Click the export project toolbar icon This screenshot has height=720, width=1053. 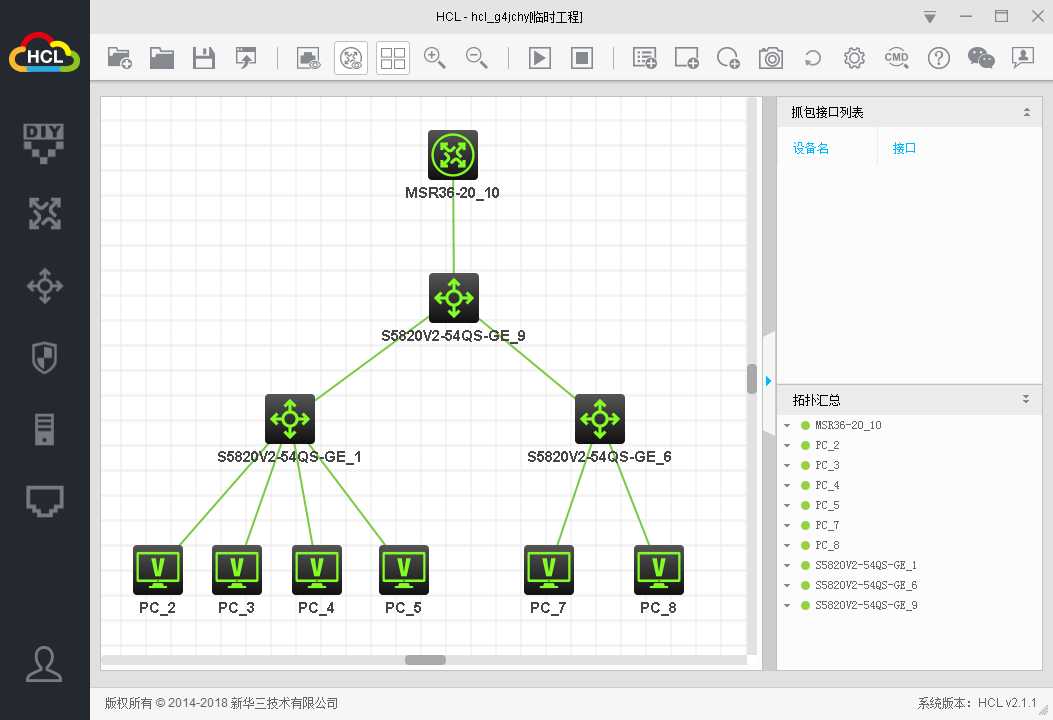[x=246, y=58]
